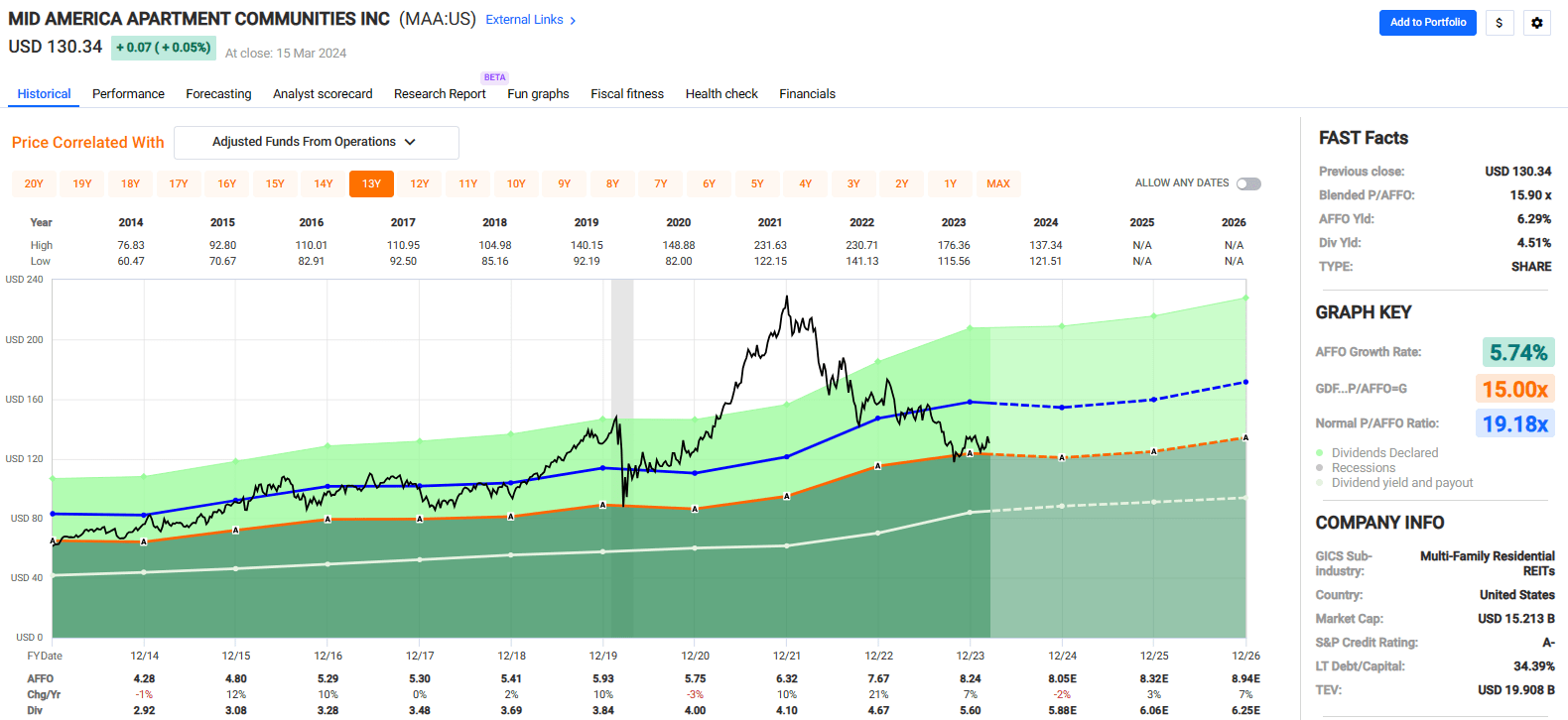1568x720 pixels.
Task: Click the highlighted 13Y range button
Action: tap(371, 183)
